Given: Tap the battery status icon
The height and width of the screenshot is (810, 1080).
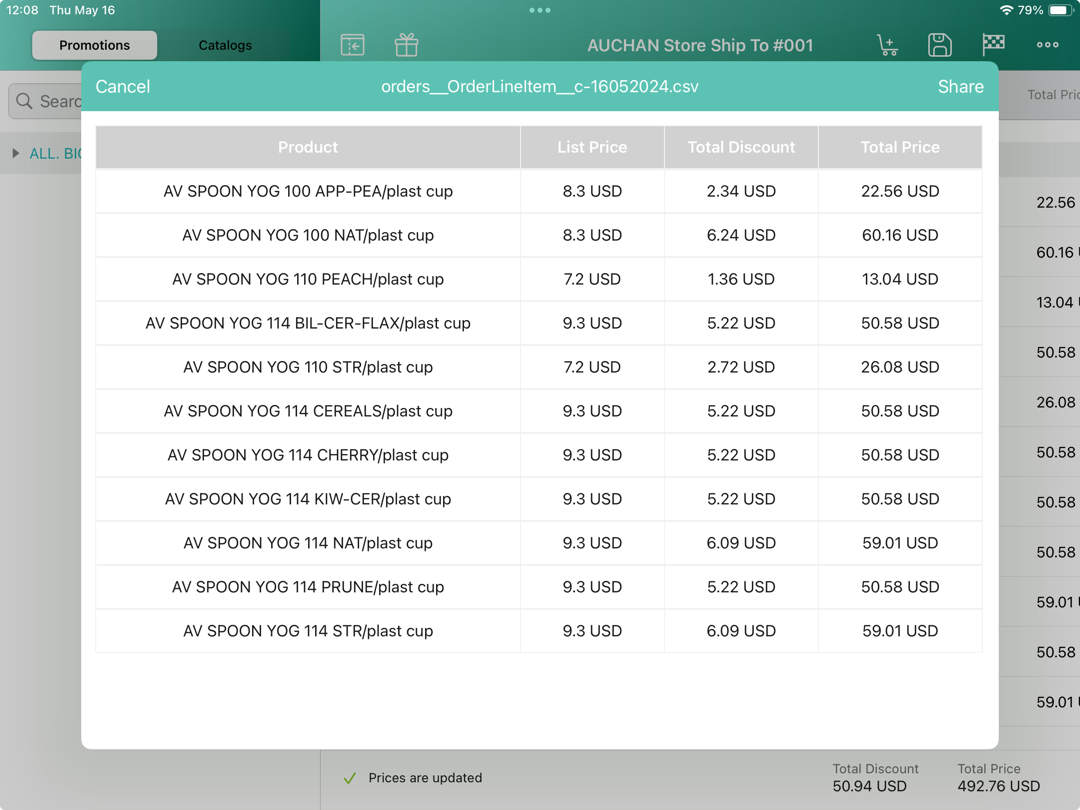Looking at the screenshot, I should 1058,10.
